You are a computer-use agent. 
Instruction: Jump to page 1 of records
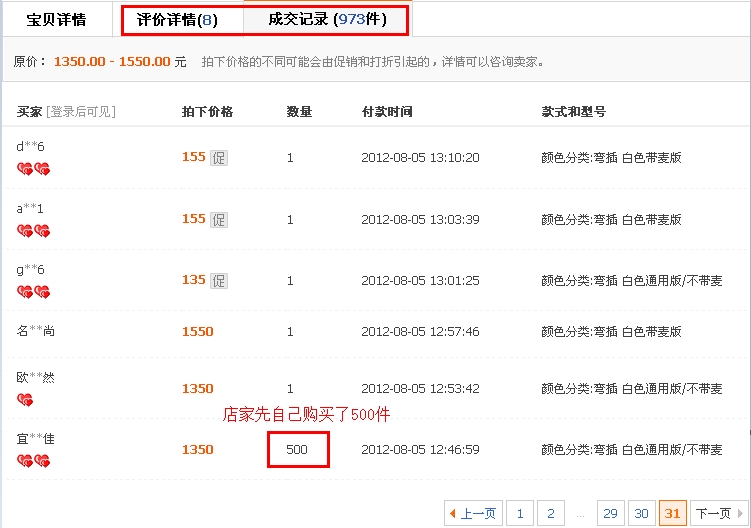point(519,513)
